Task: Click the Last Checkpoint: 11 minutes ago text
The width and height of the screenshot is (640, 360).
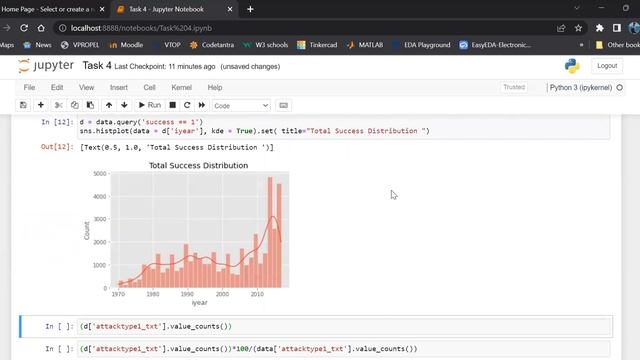Action: point(164,67)
